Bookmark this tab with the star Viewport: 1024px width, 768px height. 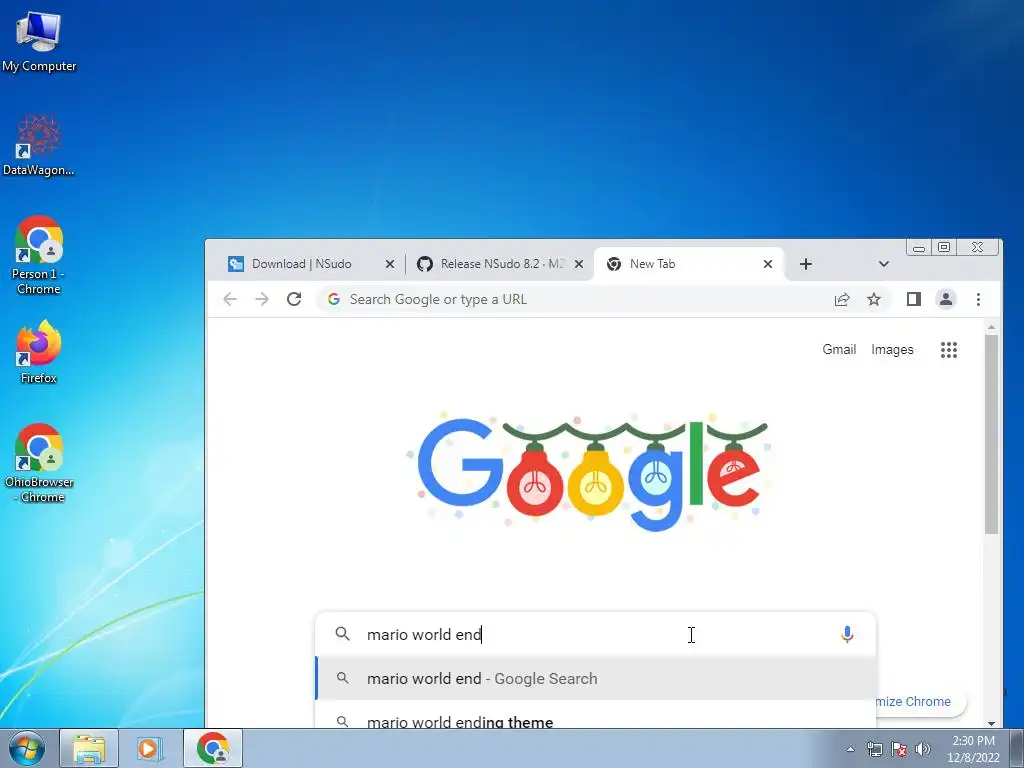[x=874, y=299]
